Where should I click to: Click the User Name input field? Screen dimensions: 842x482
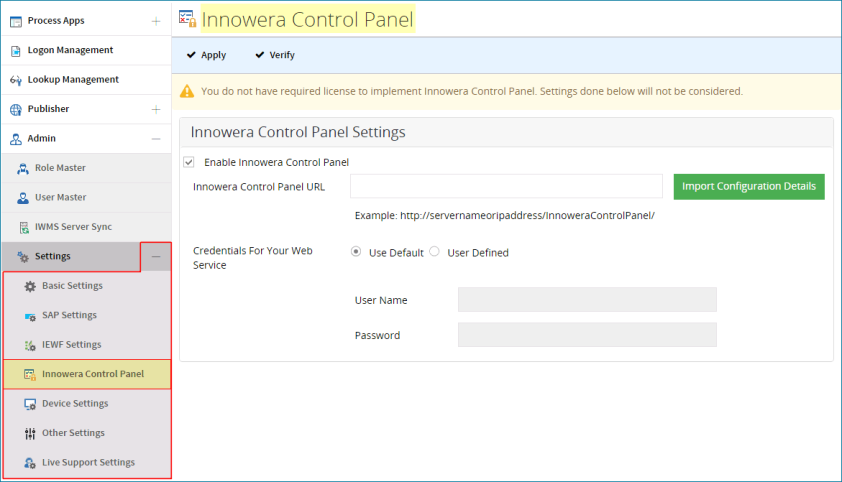[x=587, y=300]
